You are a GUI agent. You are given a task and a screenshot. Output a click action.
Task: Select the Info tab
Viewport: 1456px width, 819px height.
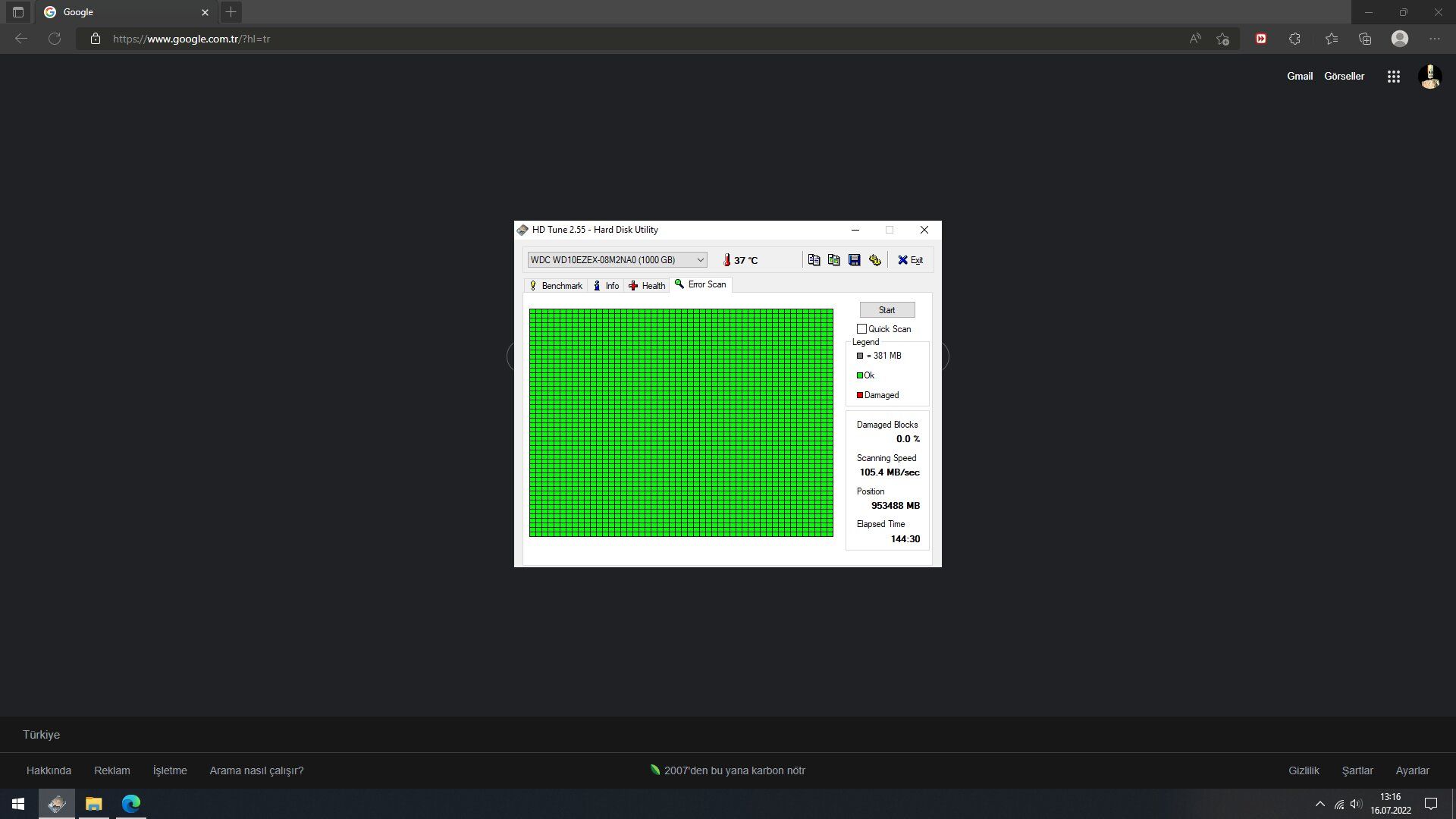click(x=606, y=286)
